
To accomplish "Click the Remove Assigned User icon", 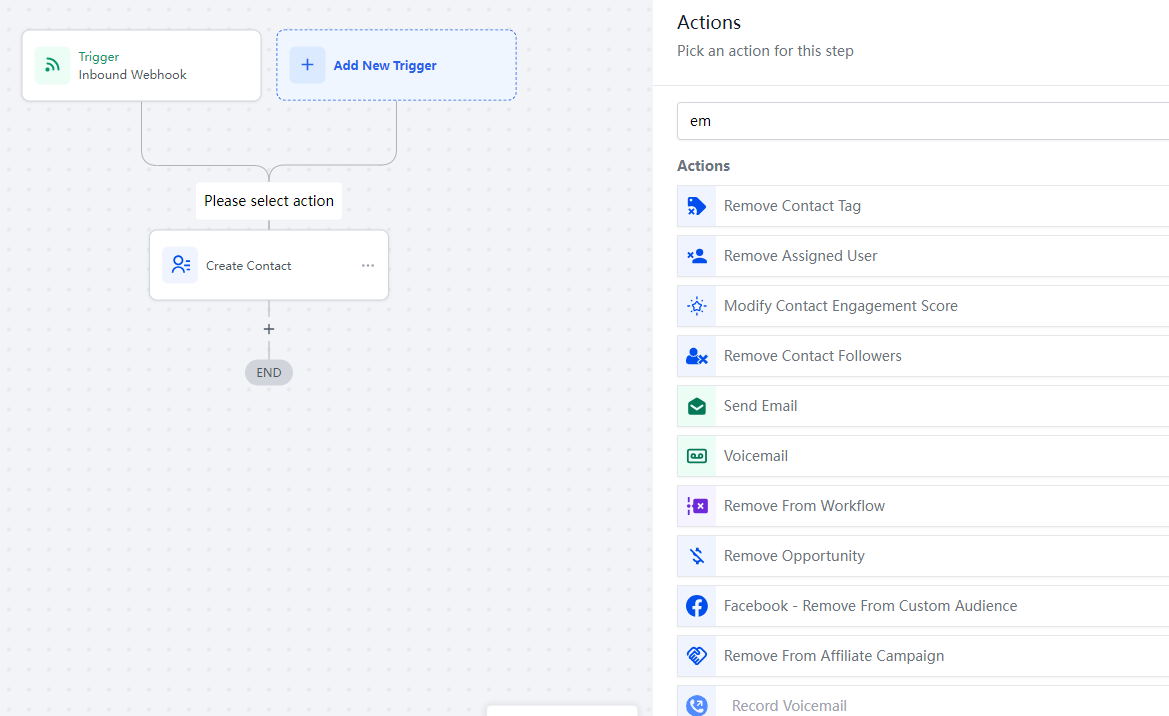I will [697, 256].
